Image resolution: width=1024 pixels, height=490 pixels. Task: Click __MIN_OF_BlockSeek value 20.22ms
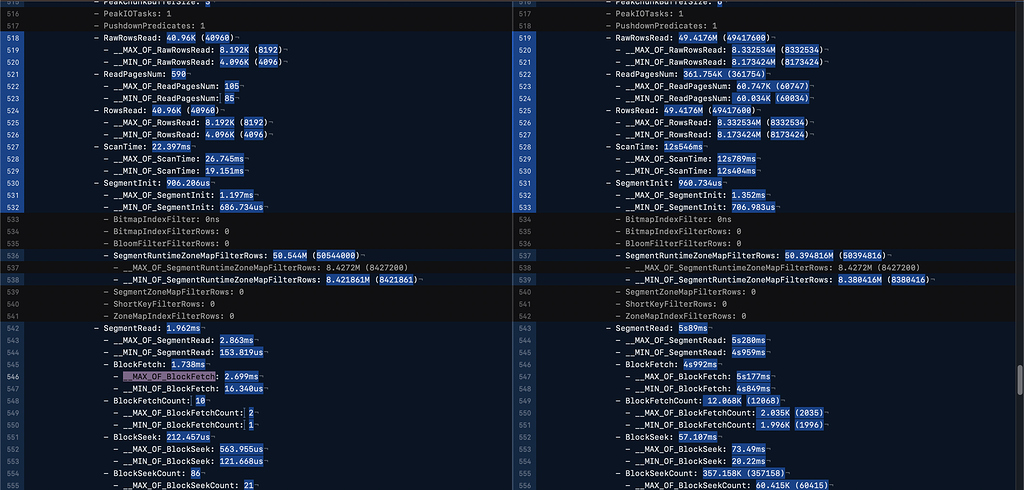click(748, 461)
